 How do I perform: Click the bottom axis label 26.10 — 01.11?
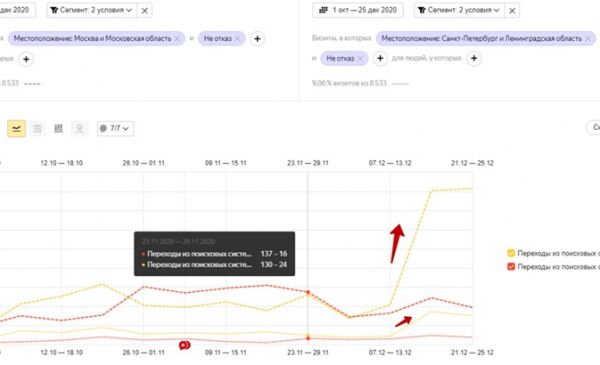click(x=143, y=352)
